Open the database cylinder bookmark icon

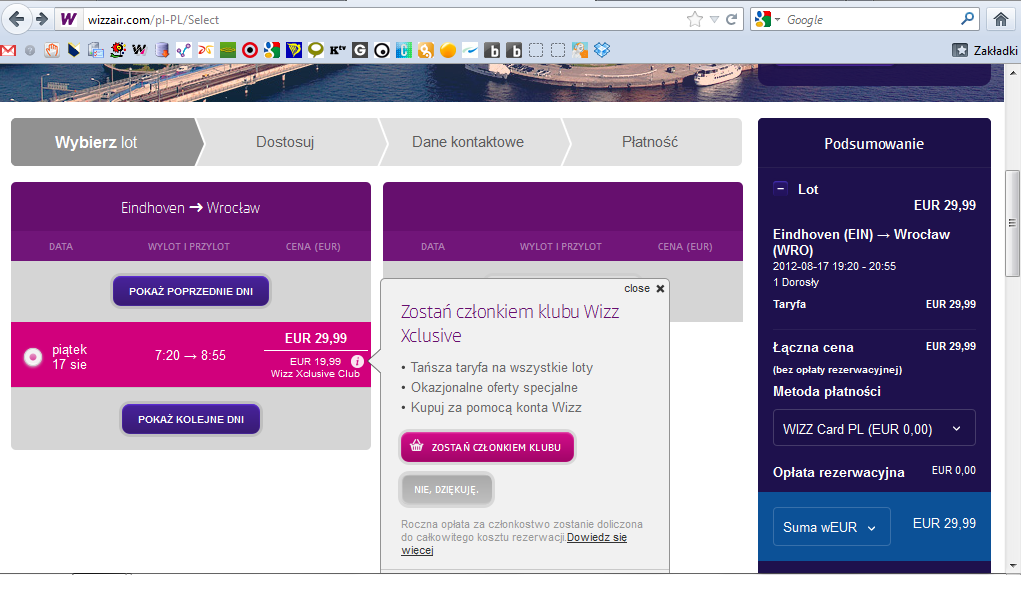[162, 50]
